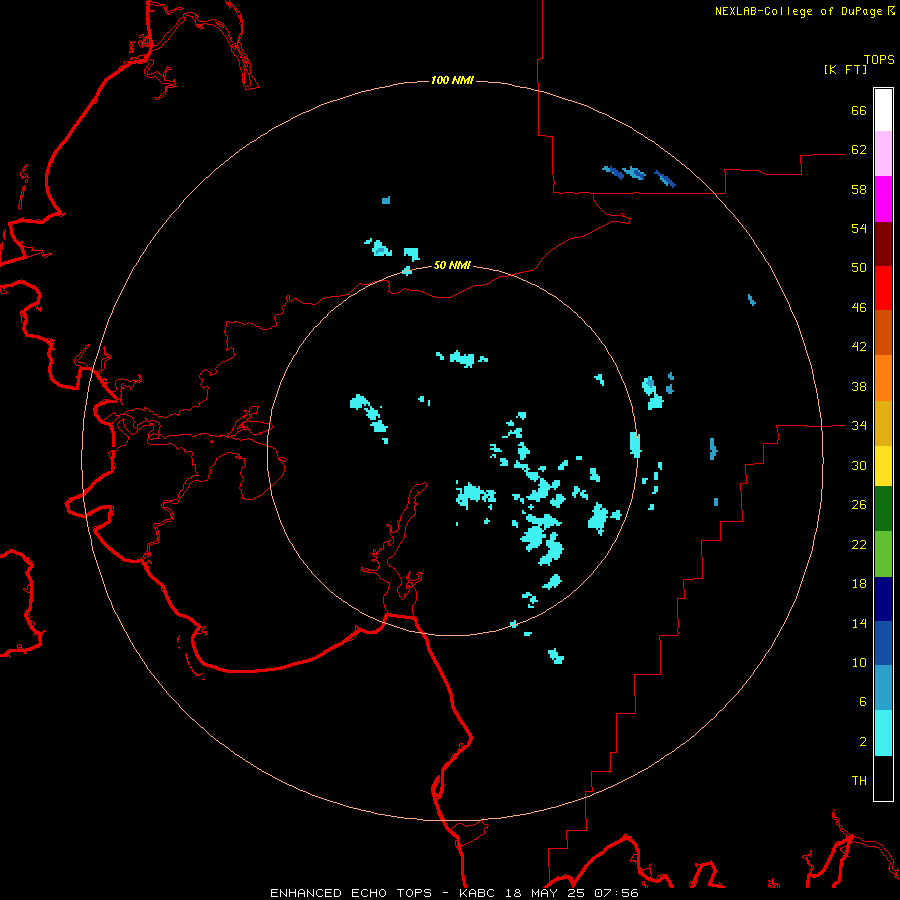Click the 26 legend value

[859, 505]
